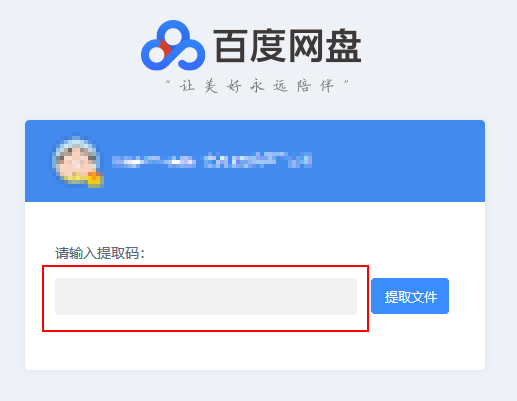
Task: Click the slogan's opening quotation mark
Action: (168, 82)
